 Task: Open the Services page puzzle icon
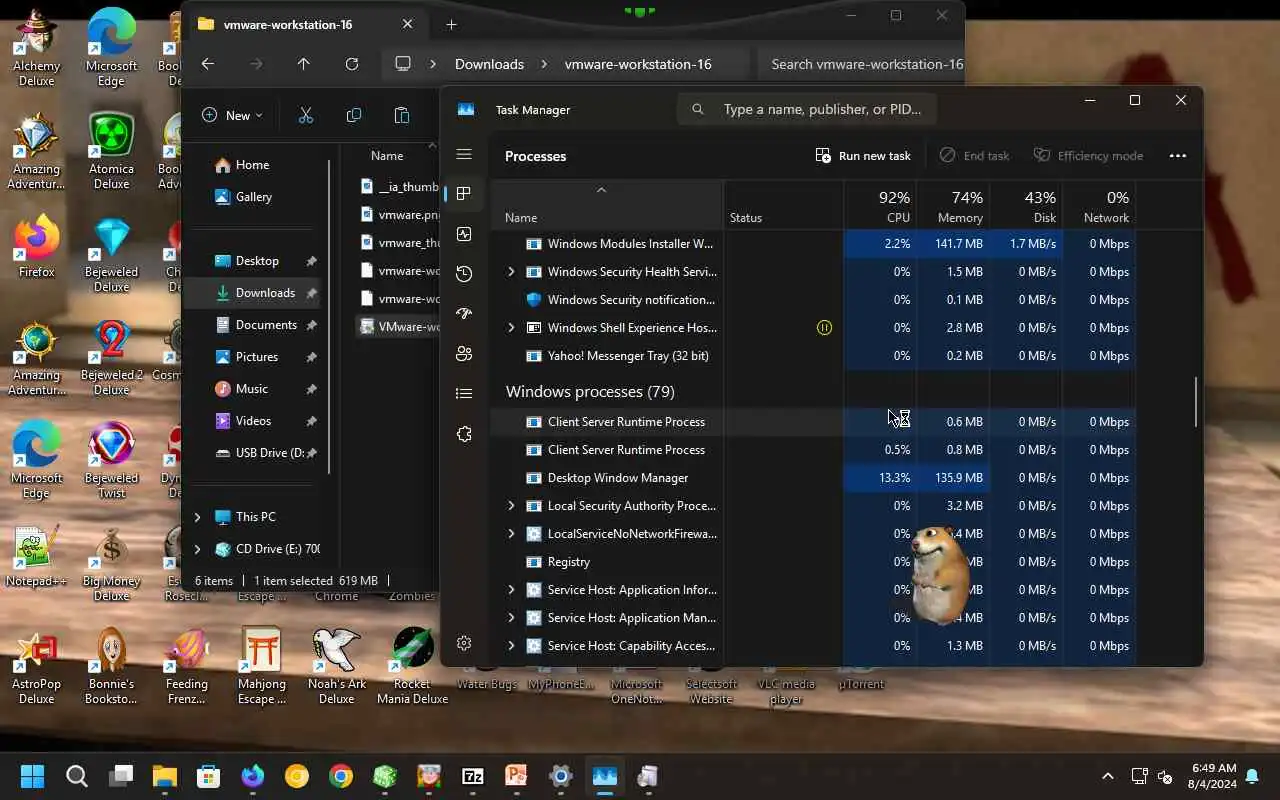464,434
